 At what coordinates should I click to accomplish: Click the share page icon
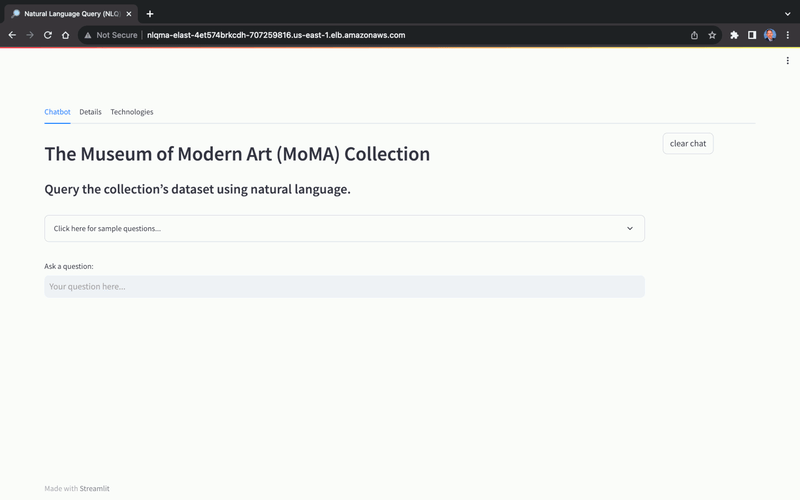(x=694, y=35)
